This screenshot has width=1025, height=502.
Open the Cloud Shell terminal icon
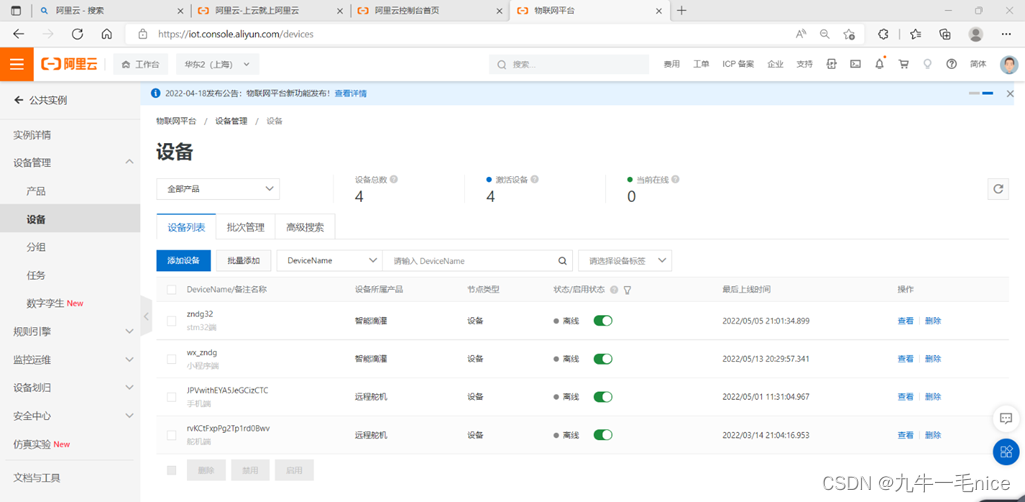(x=855, y=64)
